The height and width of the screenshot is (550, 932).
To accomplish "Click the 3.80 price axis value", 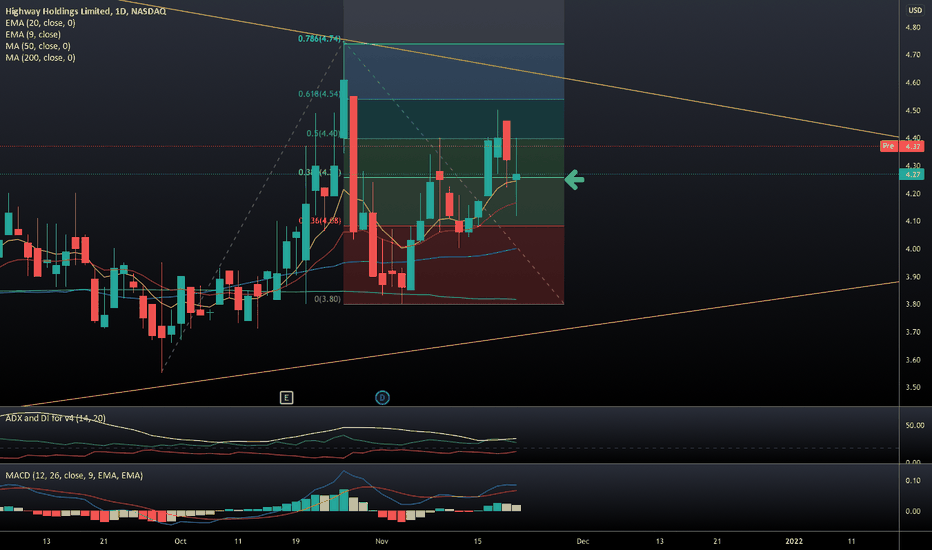I will coord(913,304).
